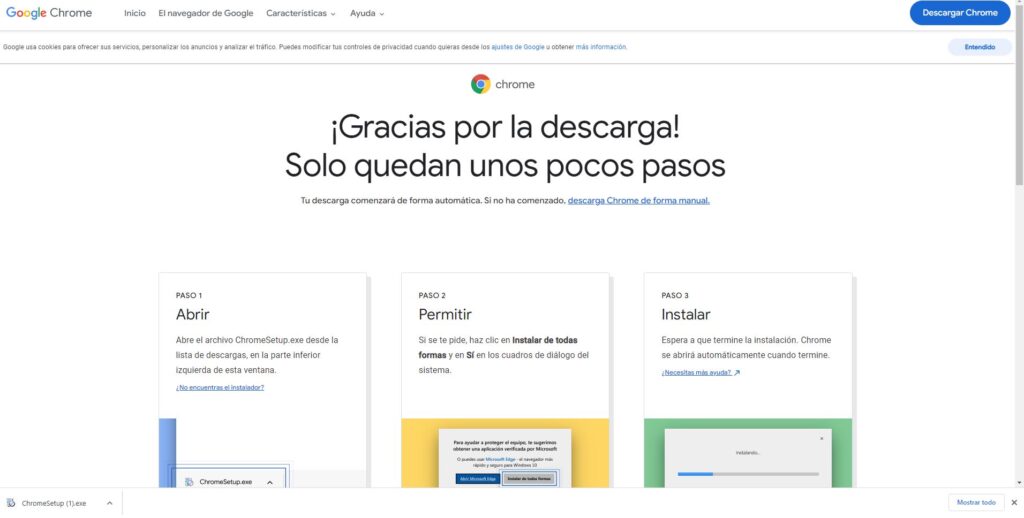Open the downloaded ChromeSetup (1).exe file
This screenshot has width=1024, height=518.
(x=54, y=503)
